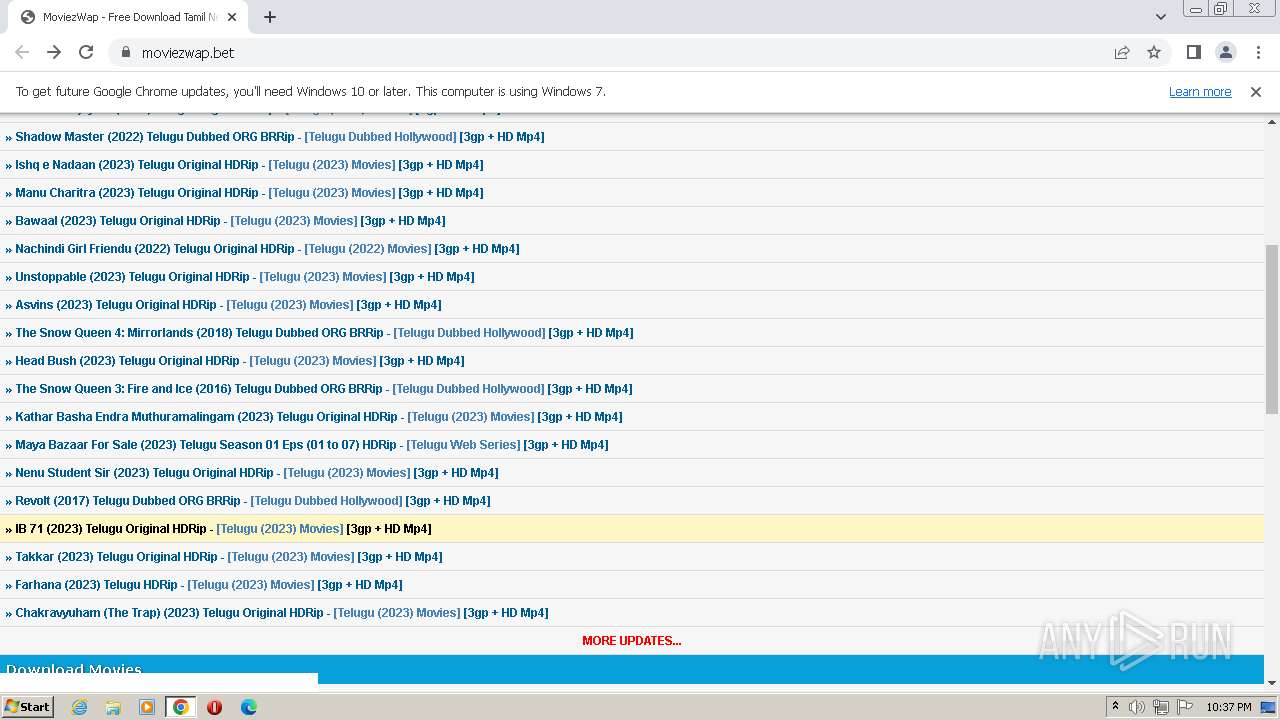Screen dimensions: 1280x720
Task: Show hidden system tray icons
Action: tap(1115, 707)
